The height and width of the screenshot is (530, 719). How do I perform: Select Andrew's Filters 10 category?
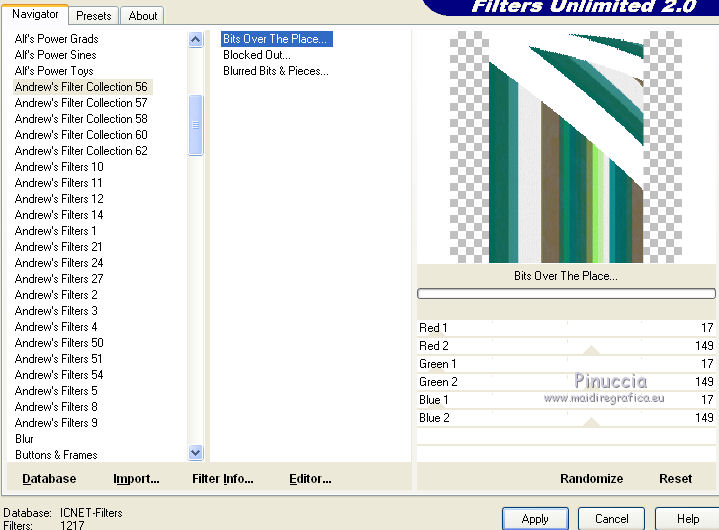59,167
